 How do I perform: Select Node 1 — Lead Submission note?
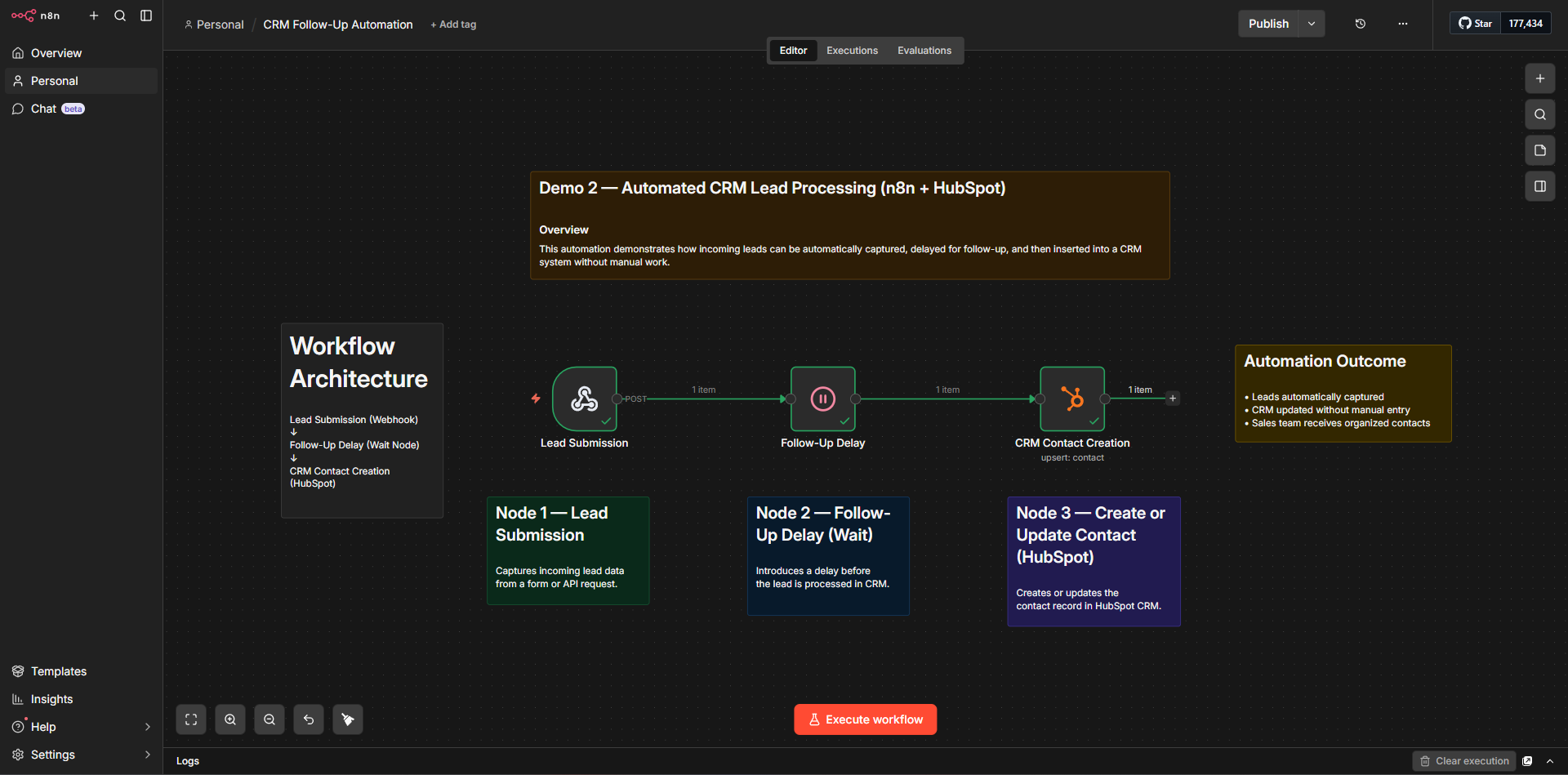[568, 551]
